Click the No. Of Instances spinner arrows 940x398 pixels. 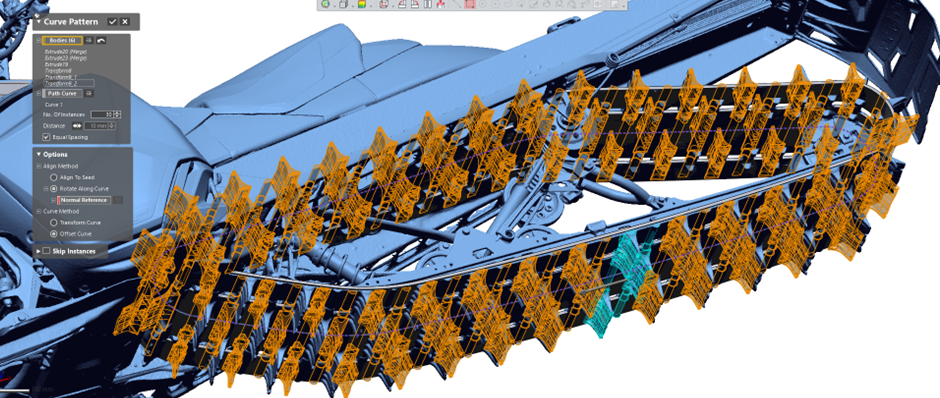[x=117, y=114]
